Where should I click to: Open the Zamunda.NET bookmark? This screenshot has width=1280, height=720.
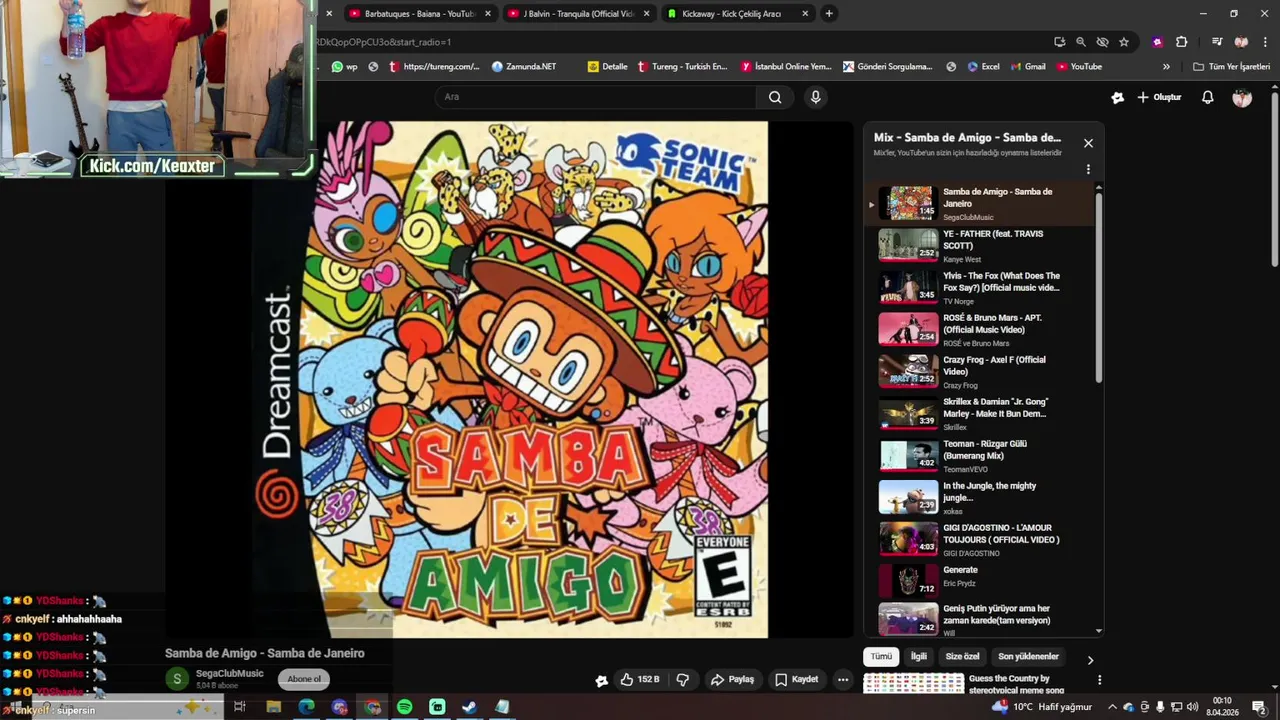pyautogui.click(x=524, y=67)
